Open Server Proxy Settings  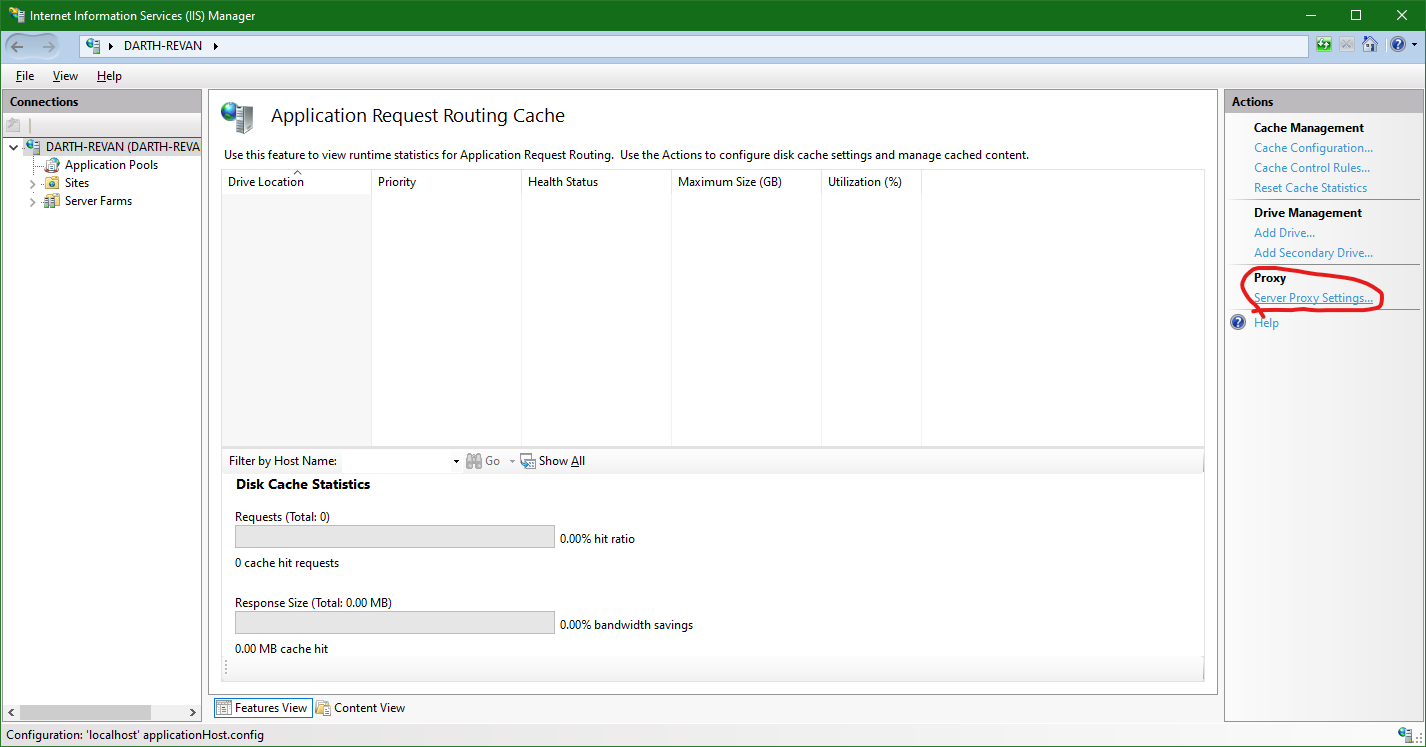coord(1314,298)
